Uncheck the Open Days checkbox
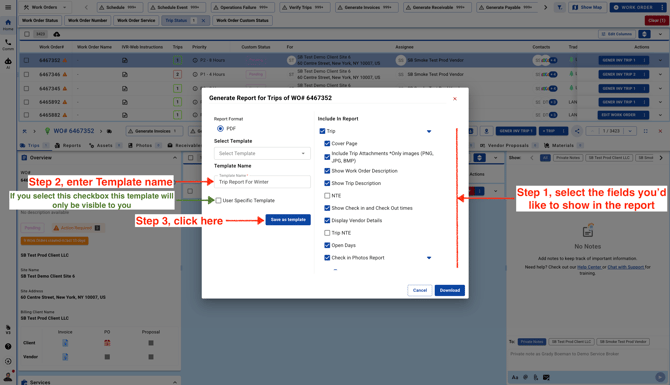This screenshot has height=385, width=670. point(327,245)
